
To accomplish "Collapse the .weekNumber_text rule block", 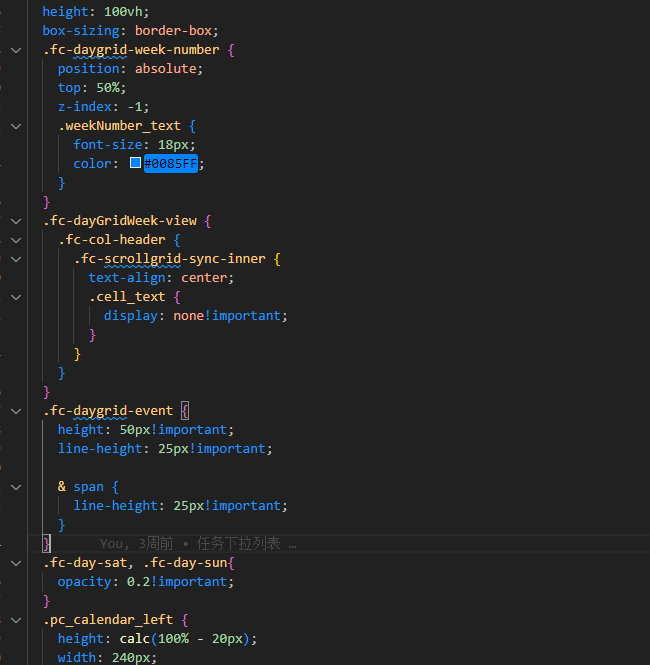I will pos(16,126).
